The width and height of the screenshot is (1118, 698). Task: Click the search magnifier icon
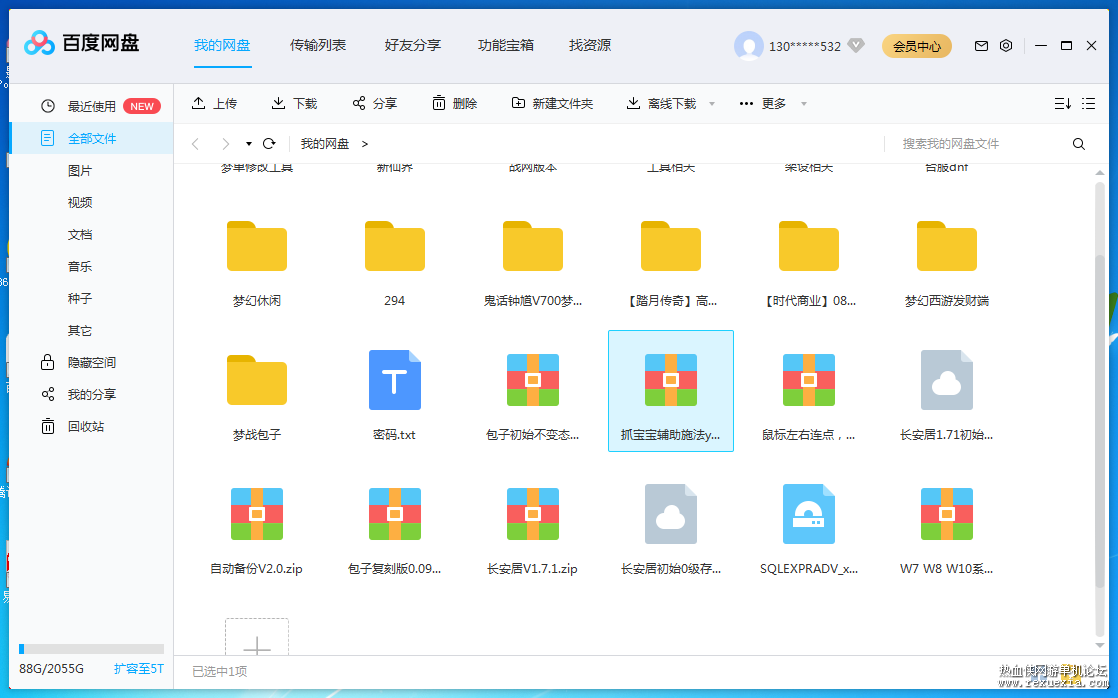point(1079,144)
